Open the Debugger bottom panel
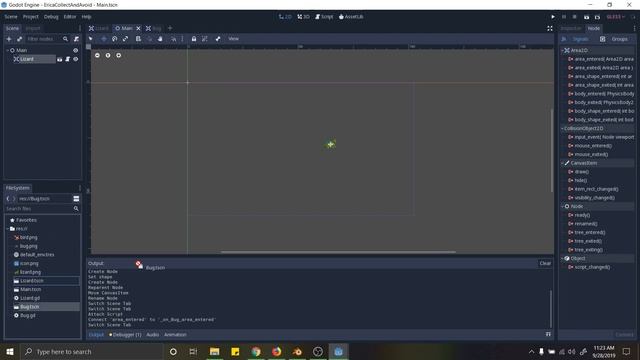 point(125,335)
